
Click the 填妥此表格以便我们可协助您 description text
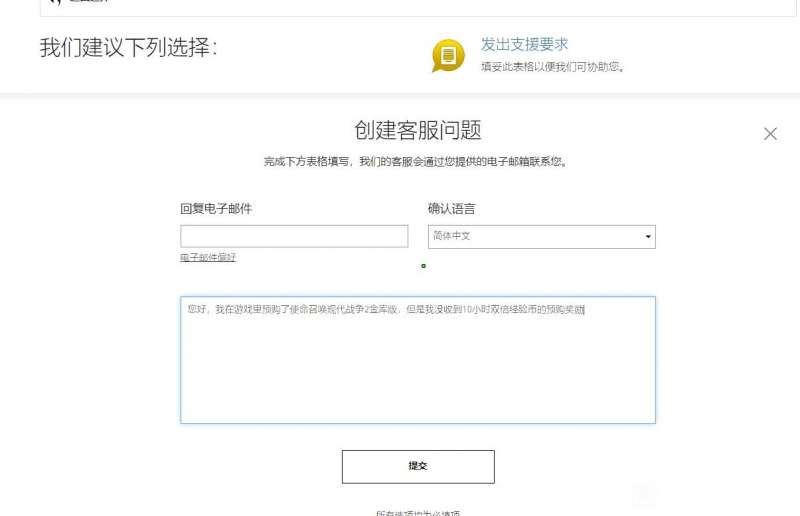[x=552, y=67]
